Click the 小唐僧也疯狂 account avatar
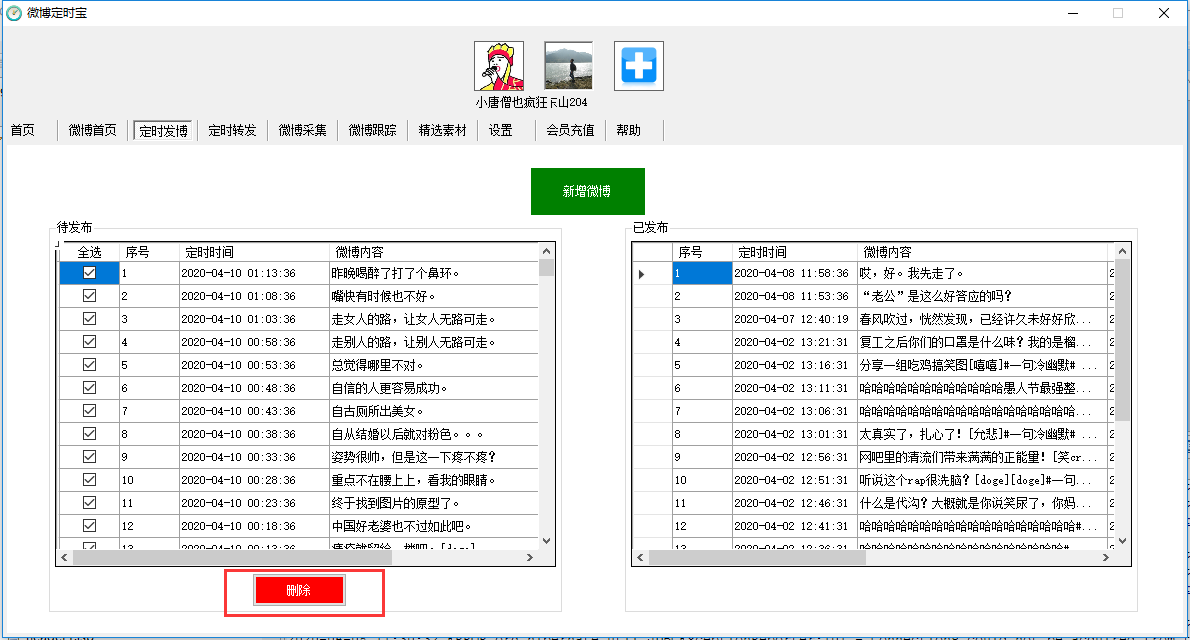Image resolution: width=1190 pixels, height=640 pixels. (x=498, y=67)
